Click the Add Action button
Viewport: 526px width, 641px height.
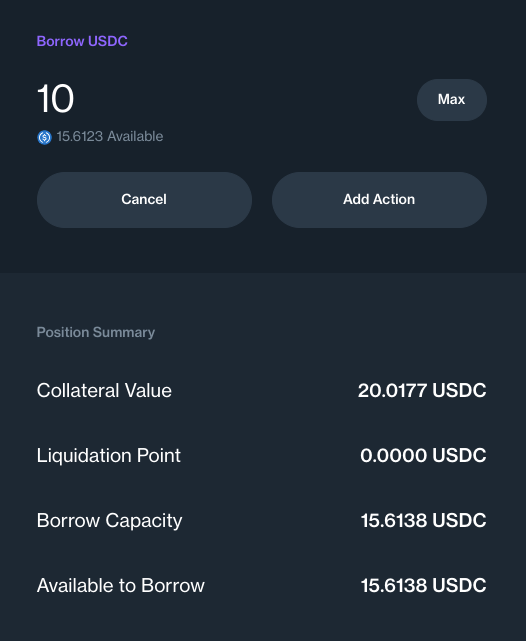(x=379, y=199)
